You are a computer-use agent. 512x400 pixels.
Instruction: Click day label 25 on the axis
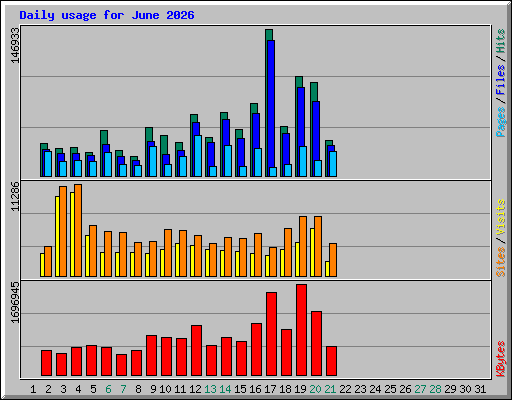390,389
